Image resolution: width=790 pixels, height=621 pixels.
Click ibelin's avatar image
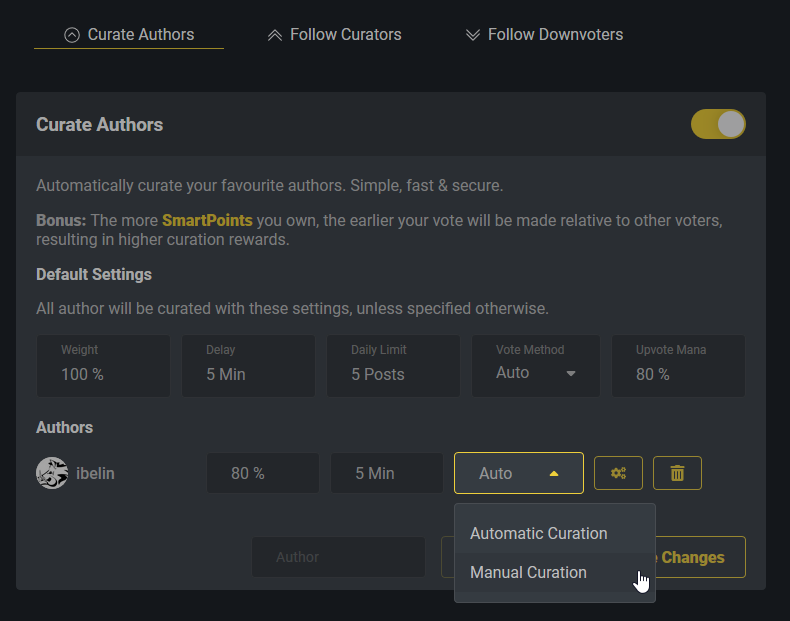[x=52, y=473]
